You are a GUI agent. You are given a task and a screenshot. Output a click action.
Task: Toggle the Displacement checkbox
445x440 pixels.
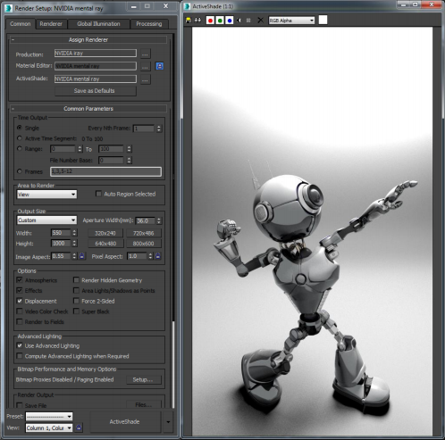(x=19, y=301)
